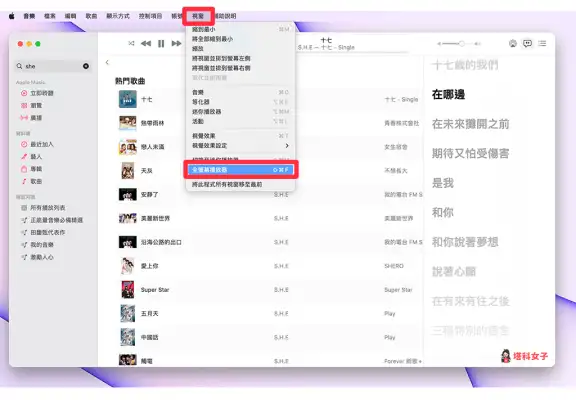Open the 控制項目 menu
Viewport: 576px width, 400px height.
point(150,16)
